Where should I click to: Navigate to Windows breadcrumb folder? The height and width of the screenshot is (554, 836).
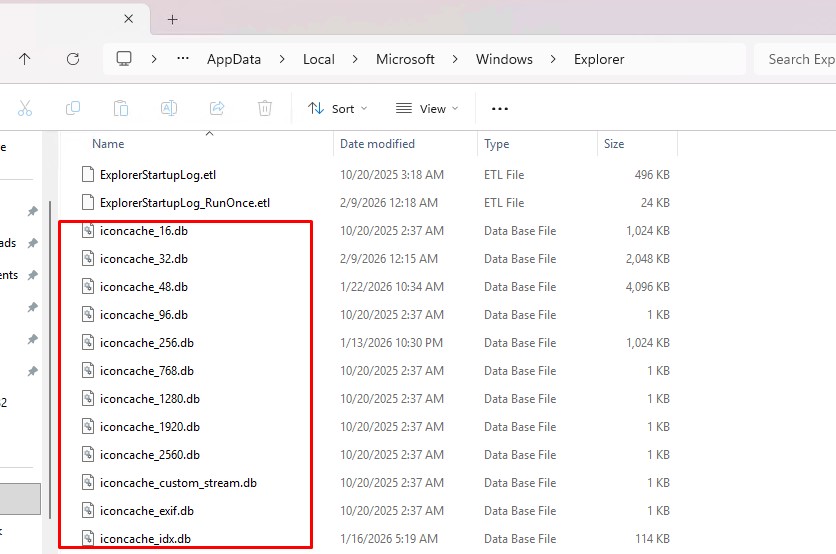(504, 59)
